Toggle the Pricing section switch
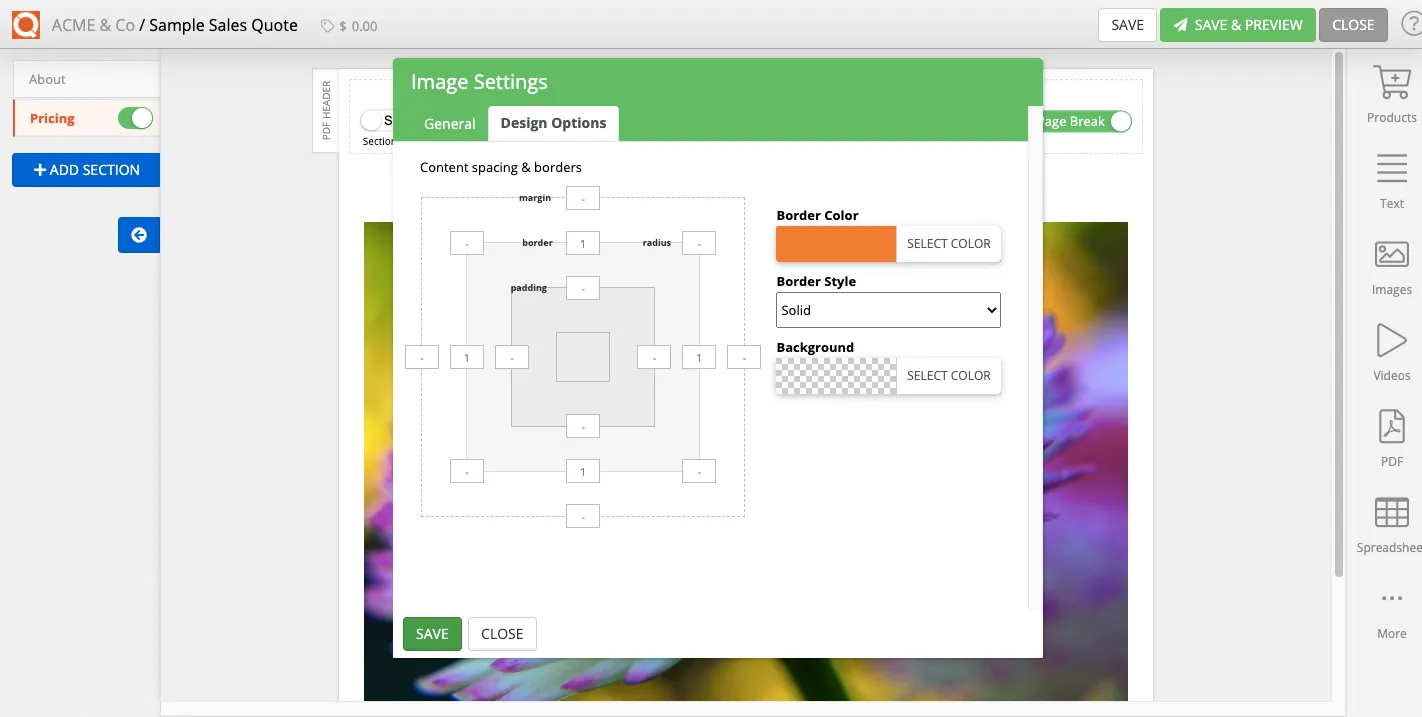Viewport: 1422px width, 717px height. (x=136, y=118)
